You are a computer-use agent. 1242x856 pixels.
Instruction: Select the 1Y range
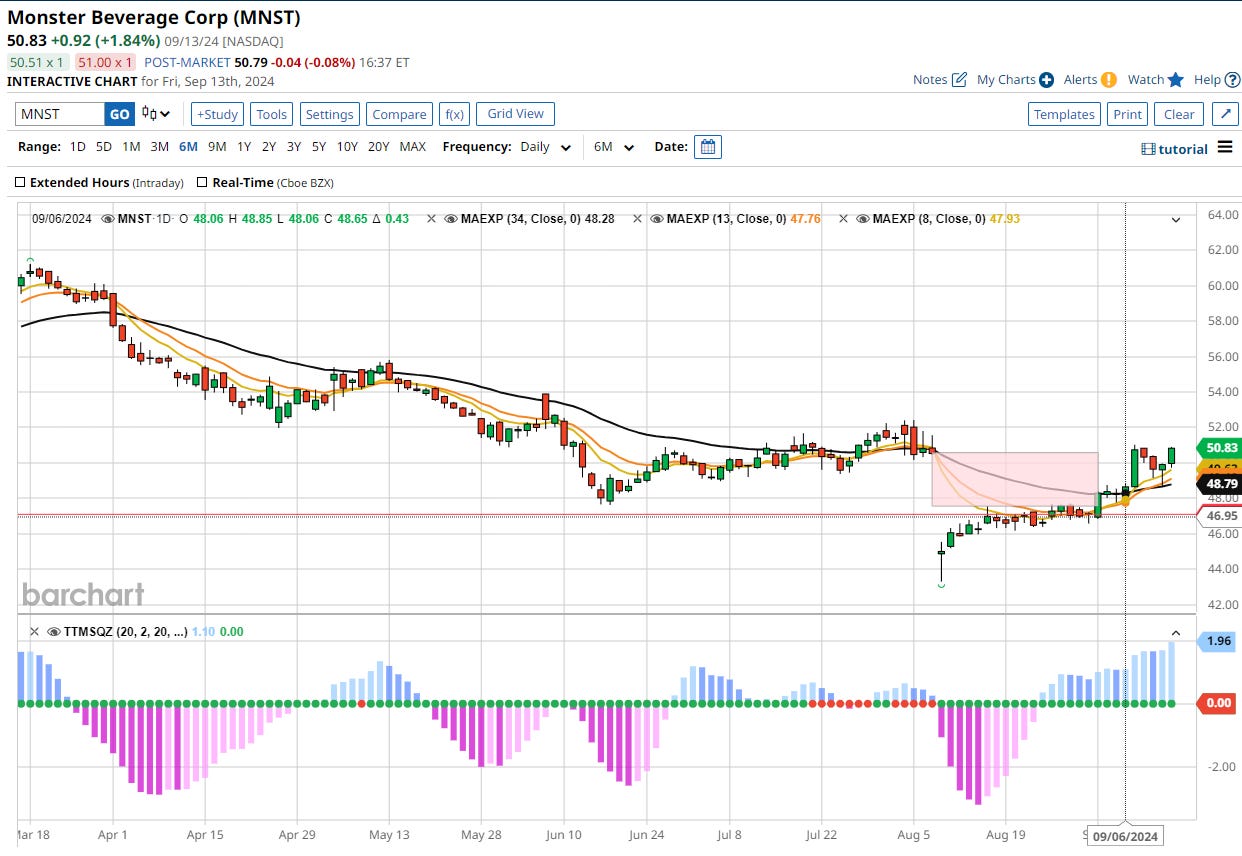point(244,147)
